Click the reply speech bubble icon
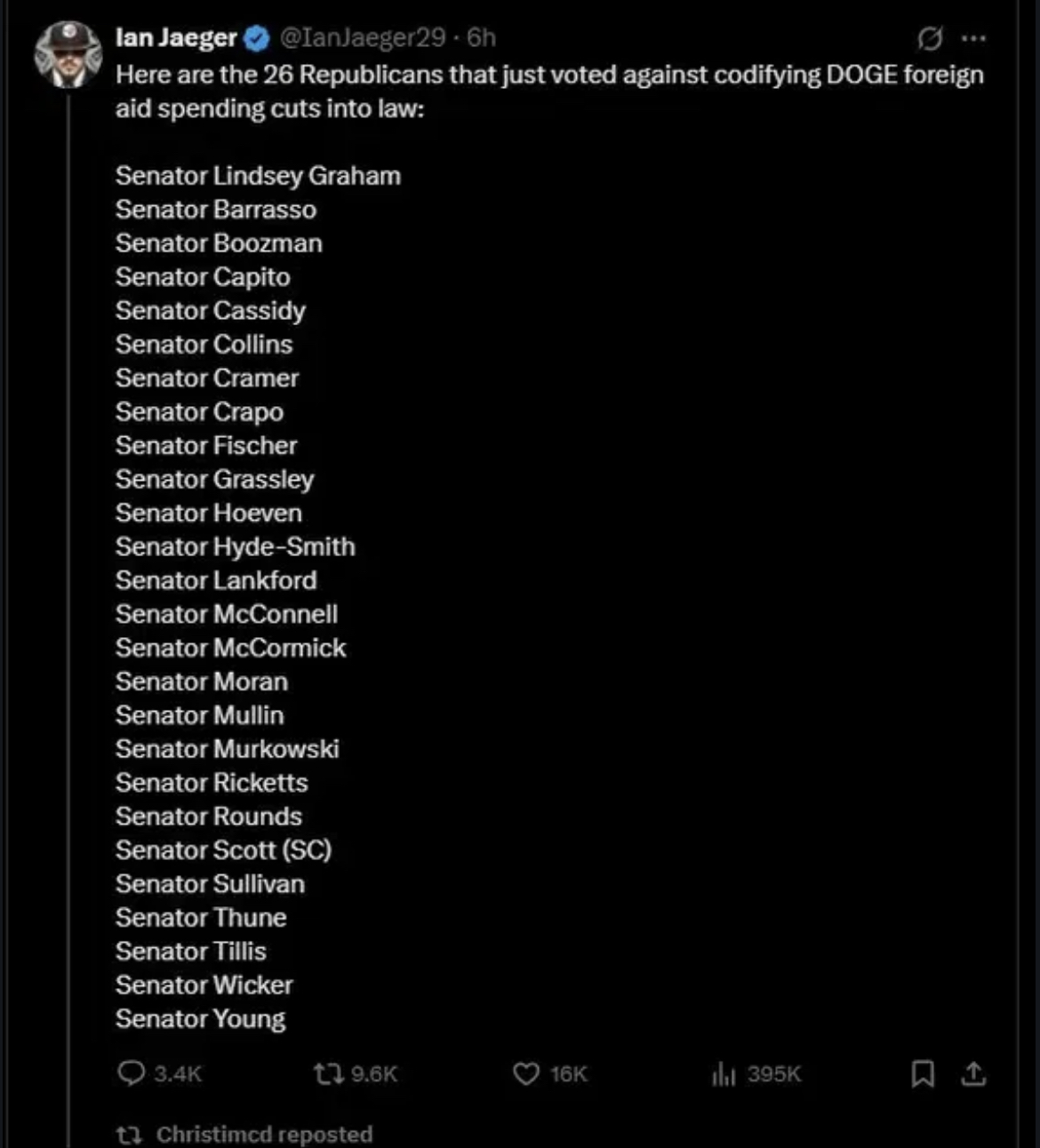This screenshot has height=1148, width=1040. 131,1073
